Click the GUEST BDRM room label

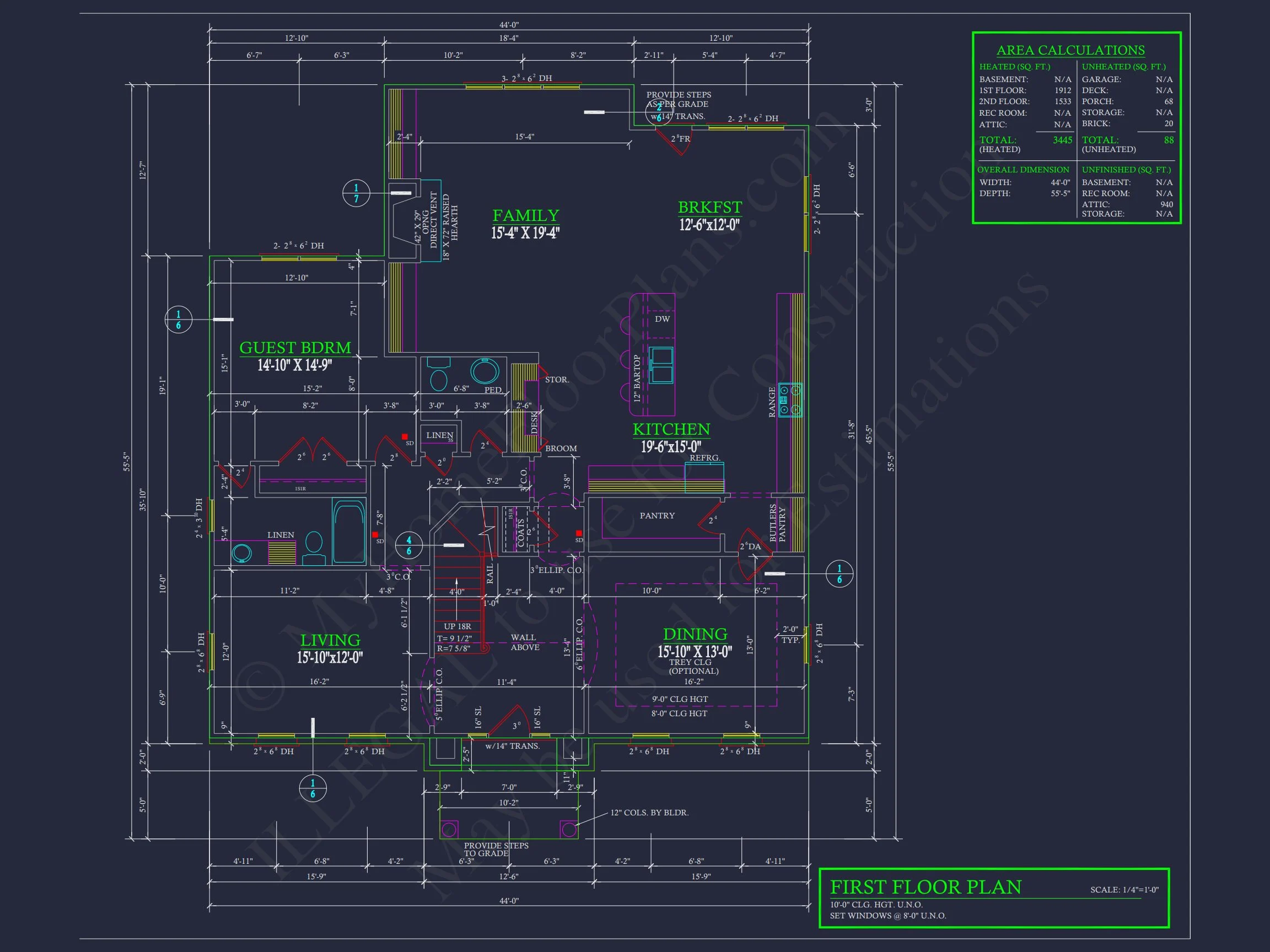pyautogui.click(x=295, y=348)
